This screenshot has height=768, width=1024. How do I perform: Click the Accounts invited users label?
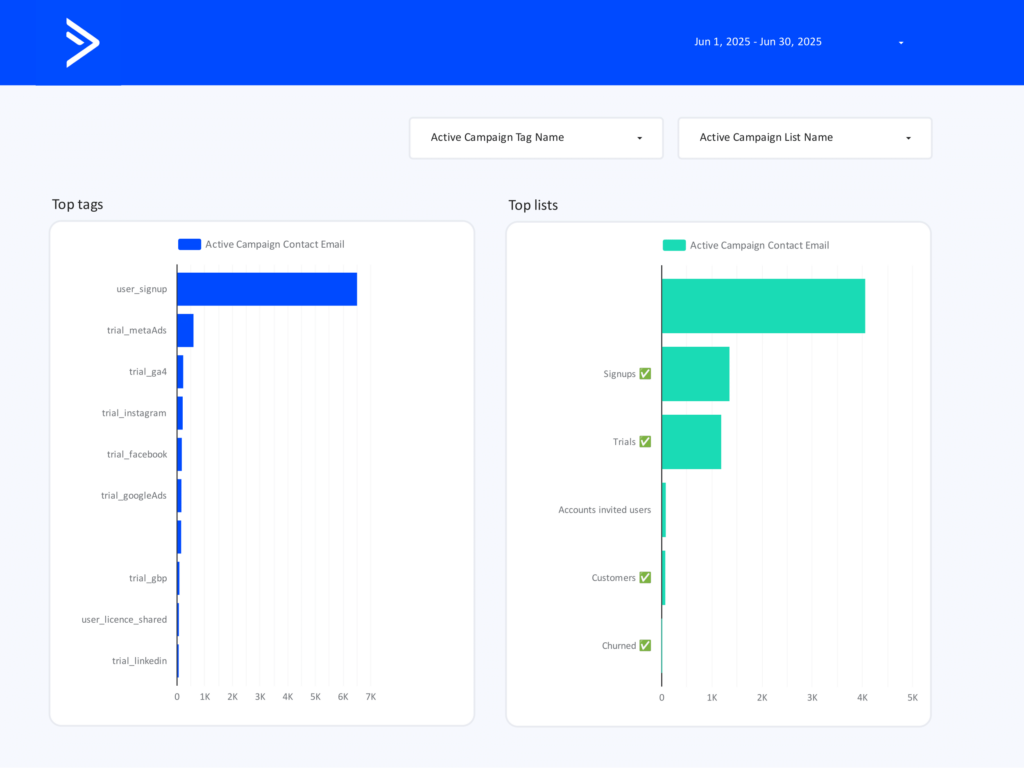click(604, 510)
